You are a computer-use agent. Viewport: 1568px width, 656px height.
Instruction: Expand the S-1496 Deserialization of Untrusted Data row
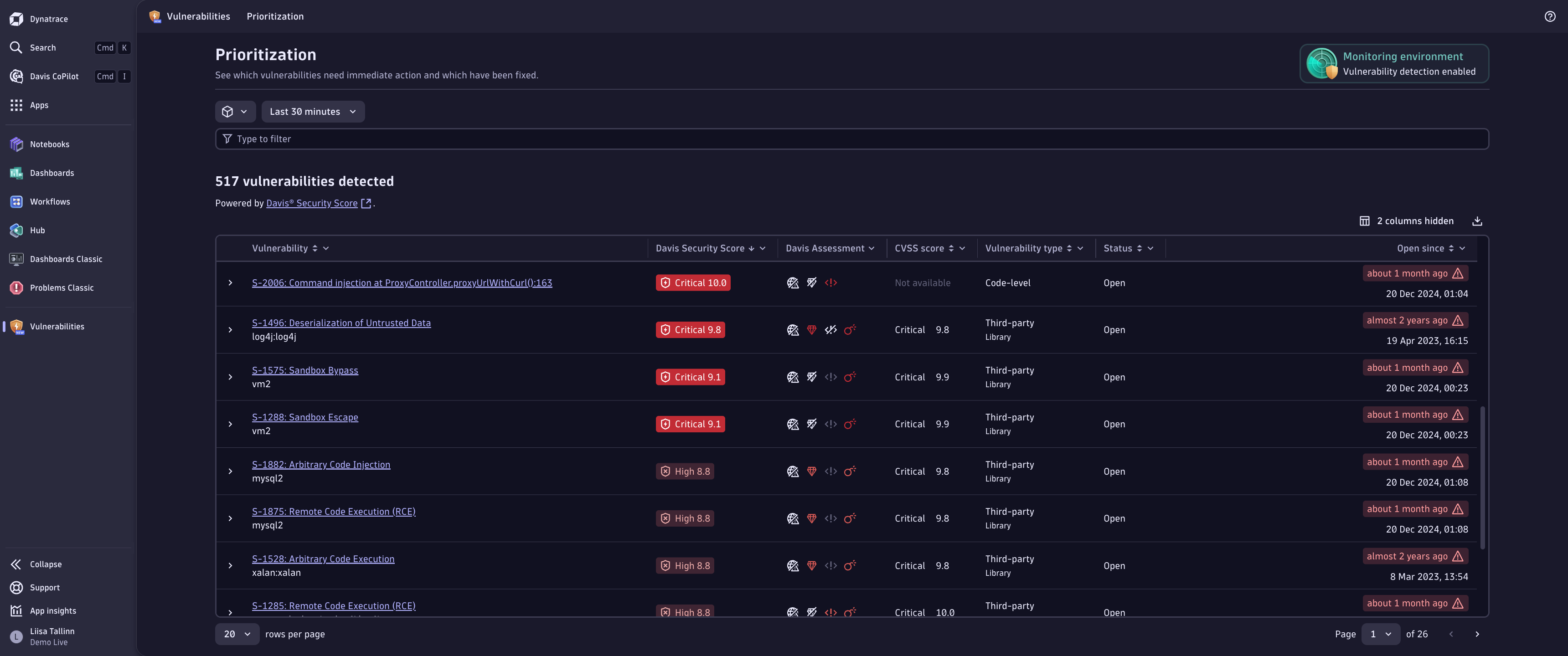pos(230,329)
